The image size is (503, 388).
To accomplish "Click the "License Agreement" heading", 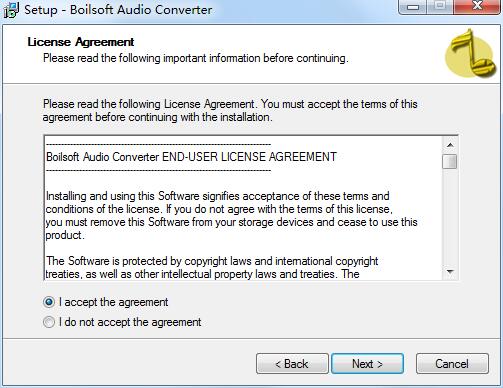I will [x=81, y=42].
